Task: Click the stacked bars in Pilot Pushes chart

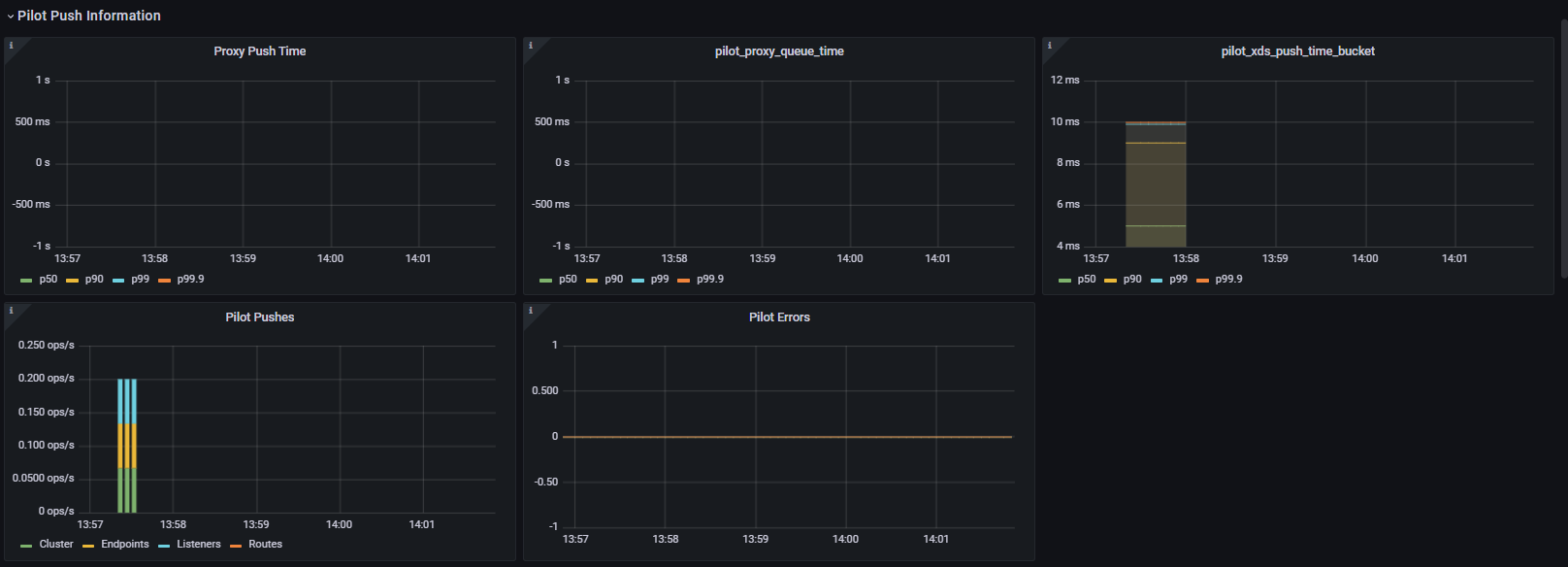Action: 127,446
